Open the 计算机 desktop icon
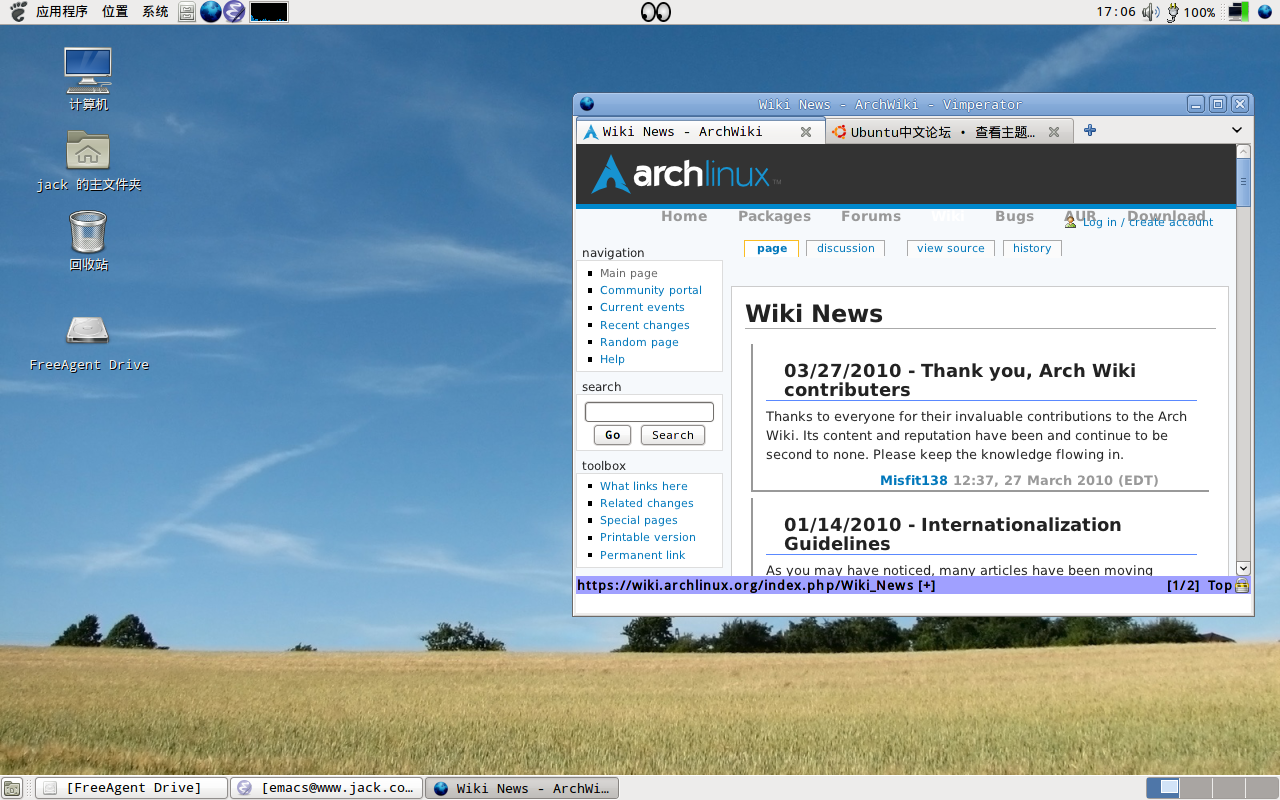 (88, 79)
